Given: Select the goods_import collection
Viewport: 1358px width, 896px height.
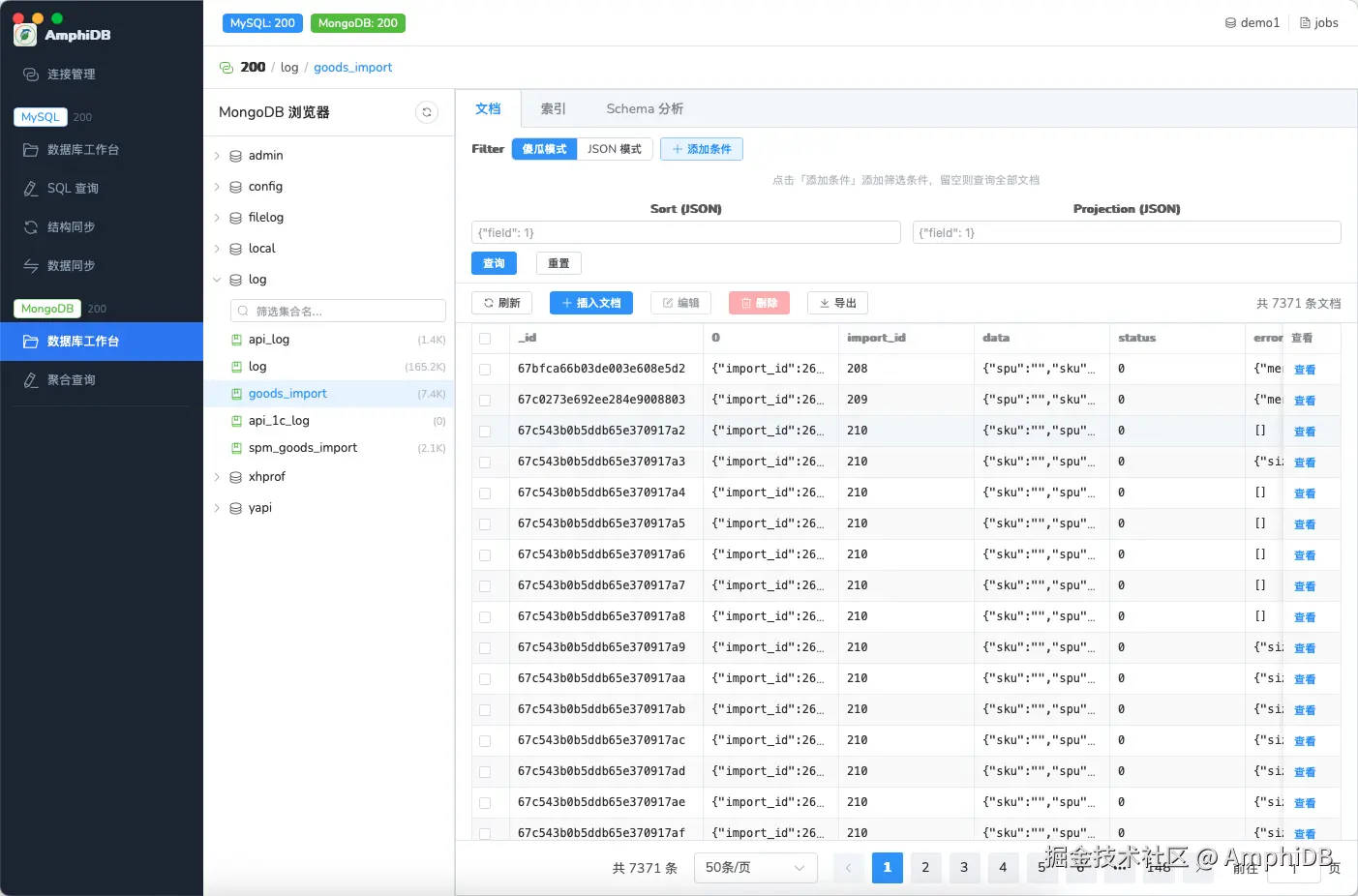Looking at the screenshot, I should pos(329,394).
